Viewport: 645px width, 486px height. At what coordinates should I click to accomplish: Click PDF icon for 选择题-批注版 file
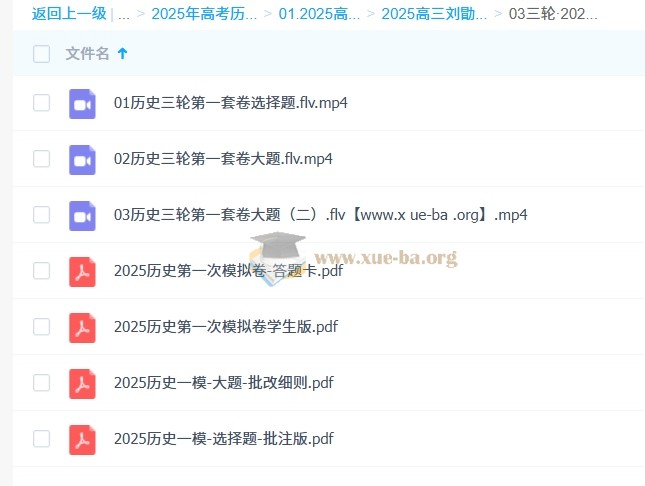click(x=81, y=439)
